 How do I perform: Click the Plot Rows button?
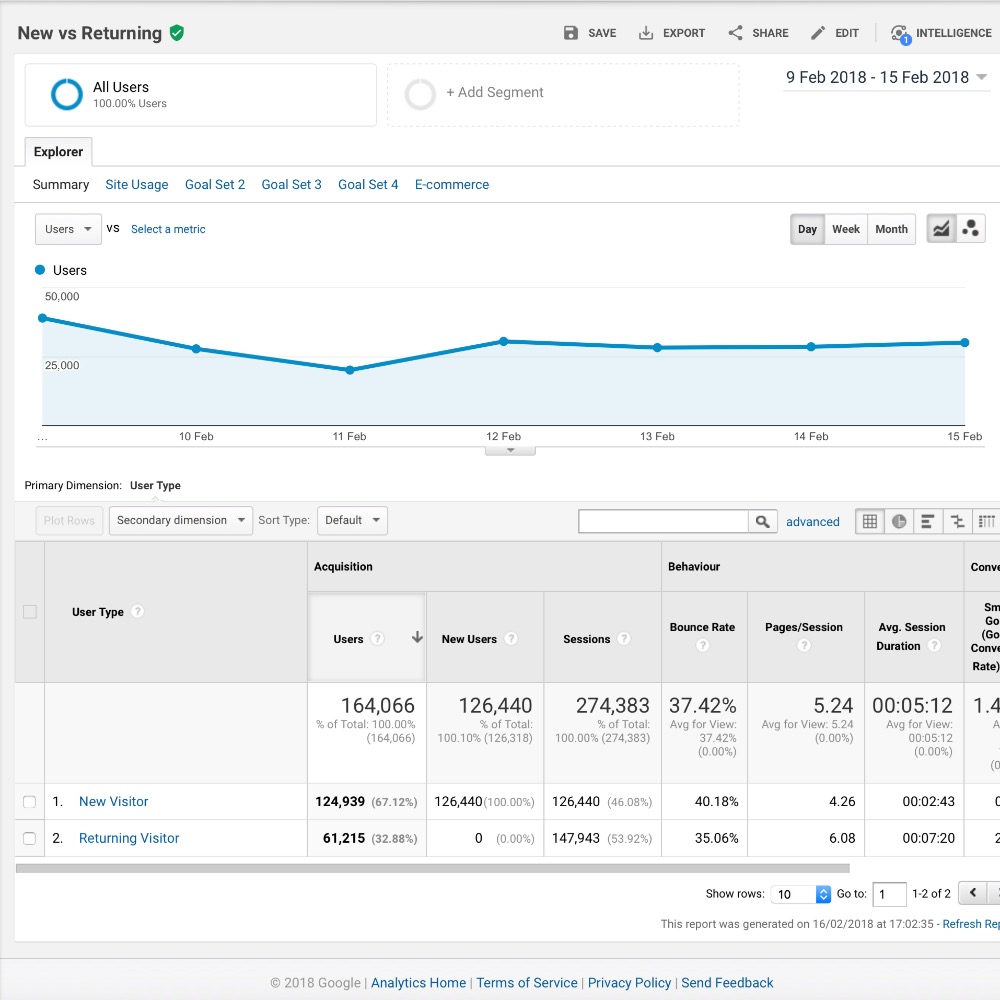pos(69,520)
